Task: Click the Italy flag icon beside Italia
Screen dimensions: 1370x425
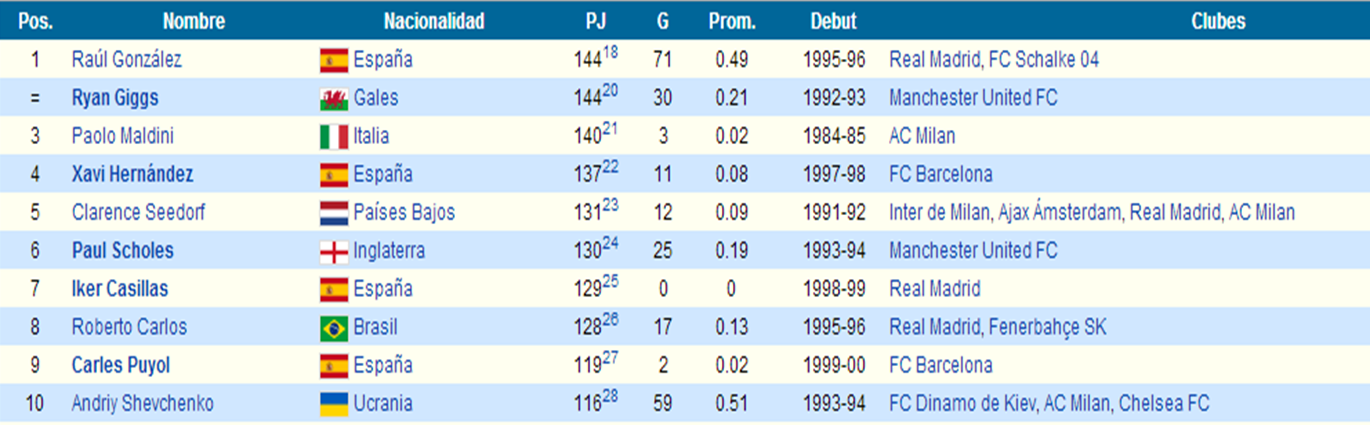Action: pos(333,136)
